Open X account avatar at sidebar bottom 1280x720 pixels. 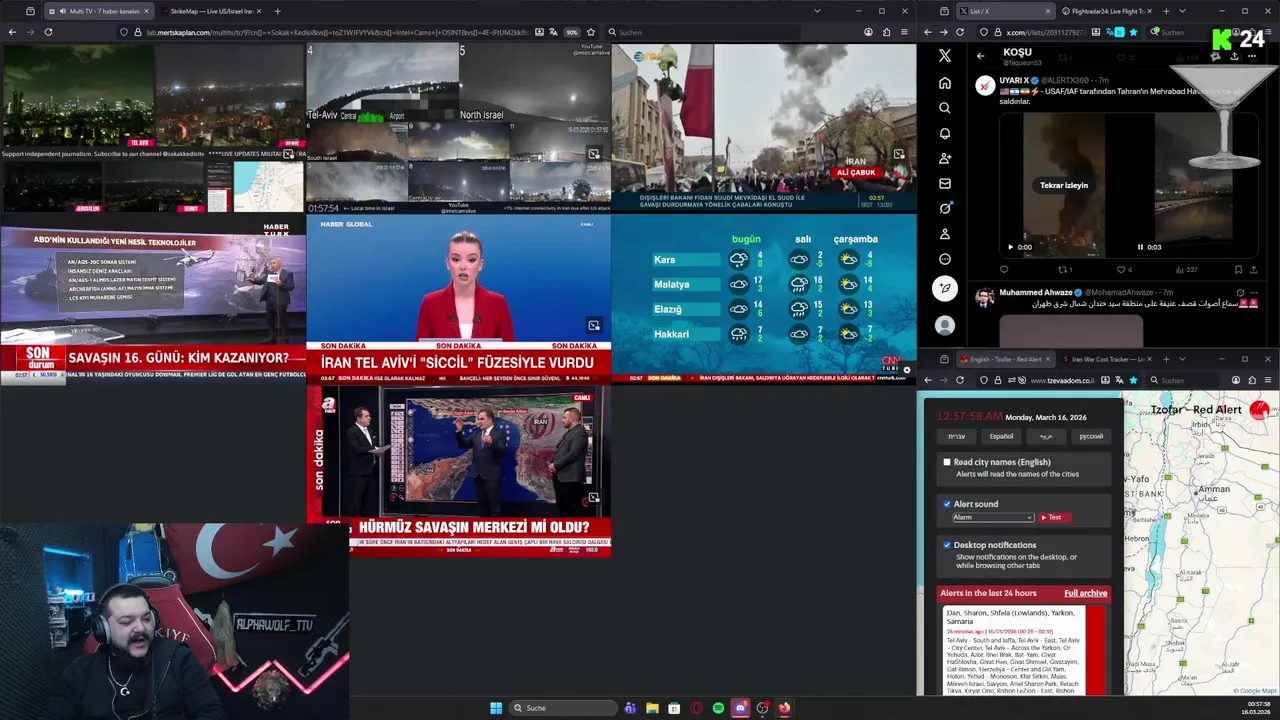[945, 325]
